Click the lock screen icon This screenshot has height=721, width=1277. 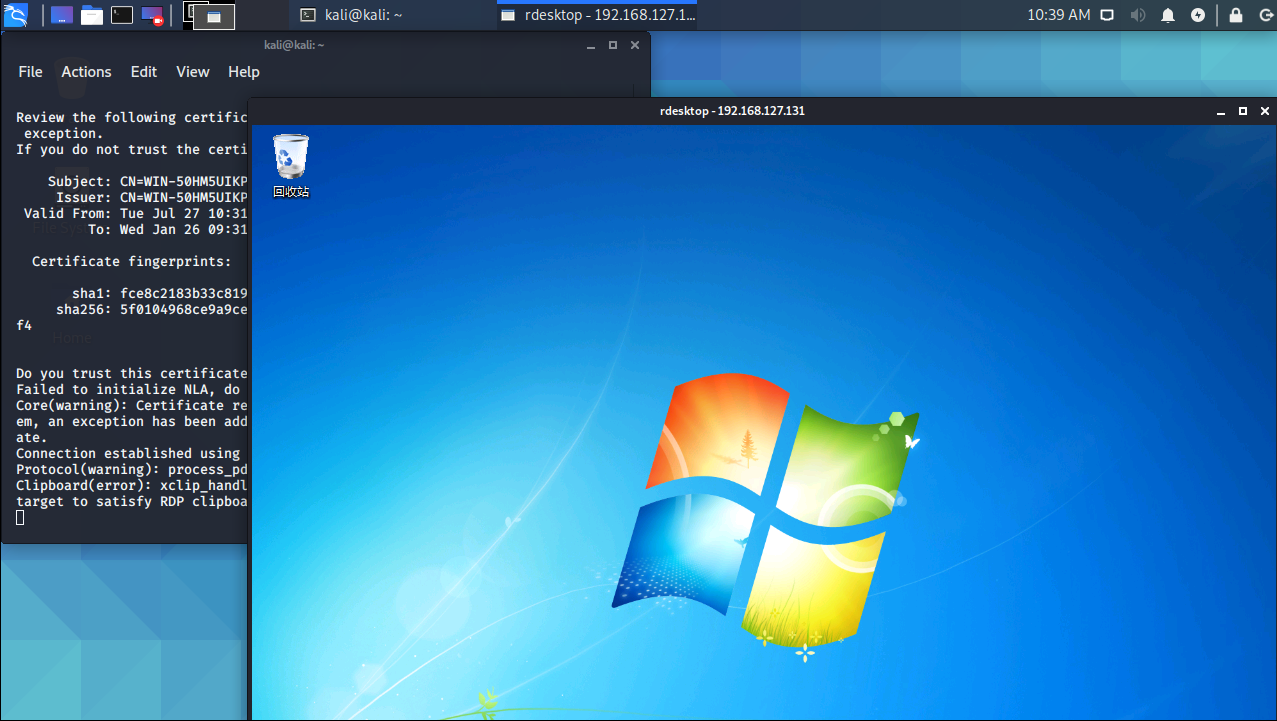(1236, 15)
